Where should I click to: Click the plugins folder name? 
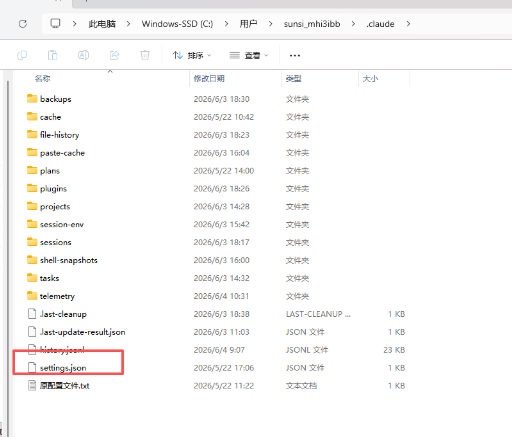[x=53, y=189]
